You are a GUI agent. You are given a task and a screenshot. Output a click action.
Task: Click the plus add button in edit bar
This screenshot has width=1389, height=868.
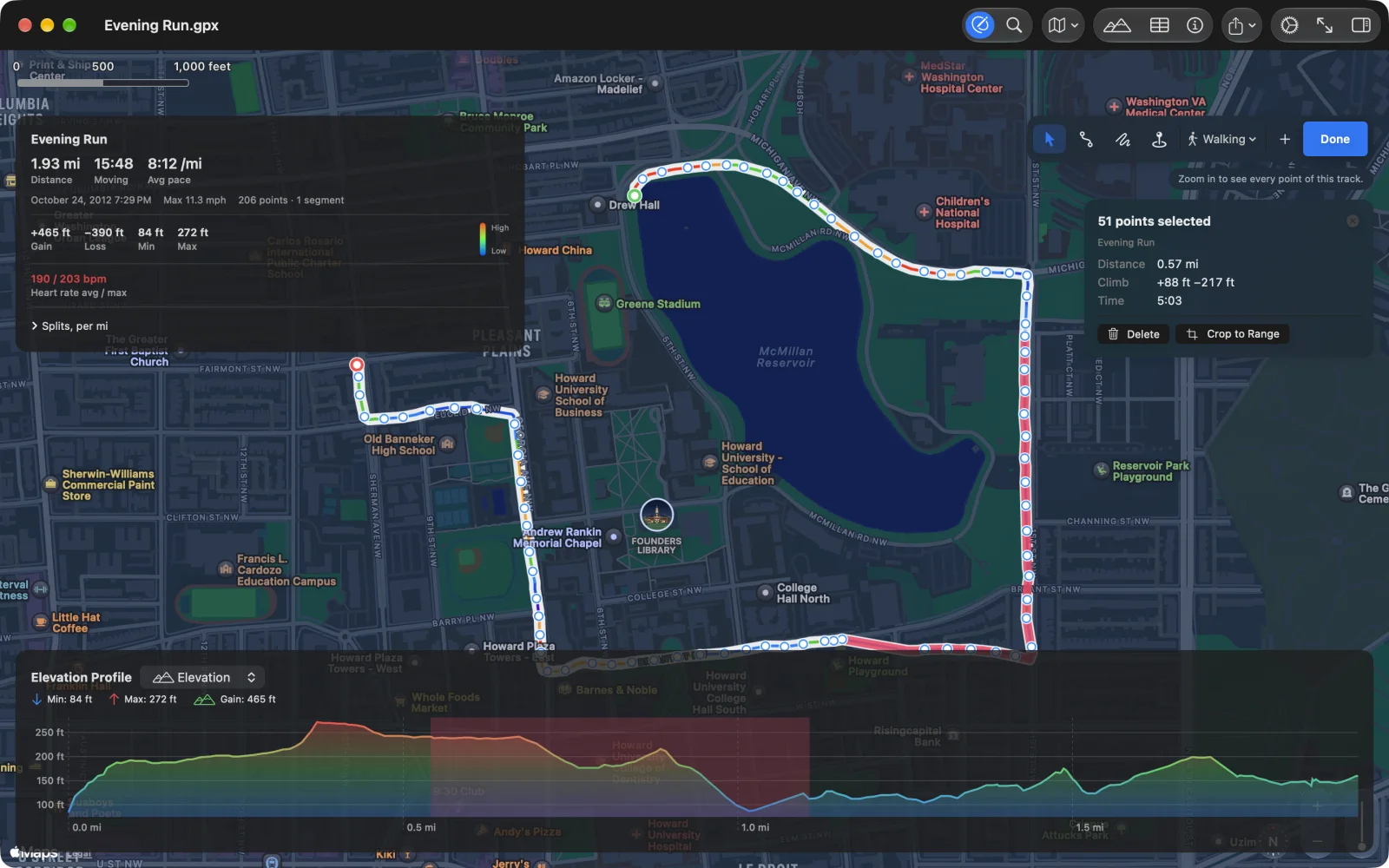[x=1285, y=139]
